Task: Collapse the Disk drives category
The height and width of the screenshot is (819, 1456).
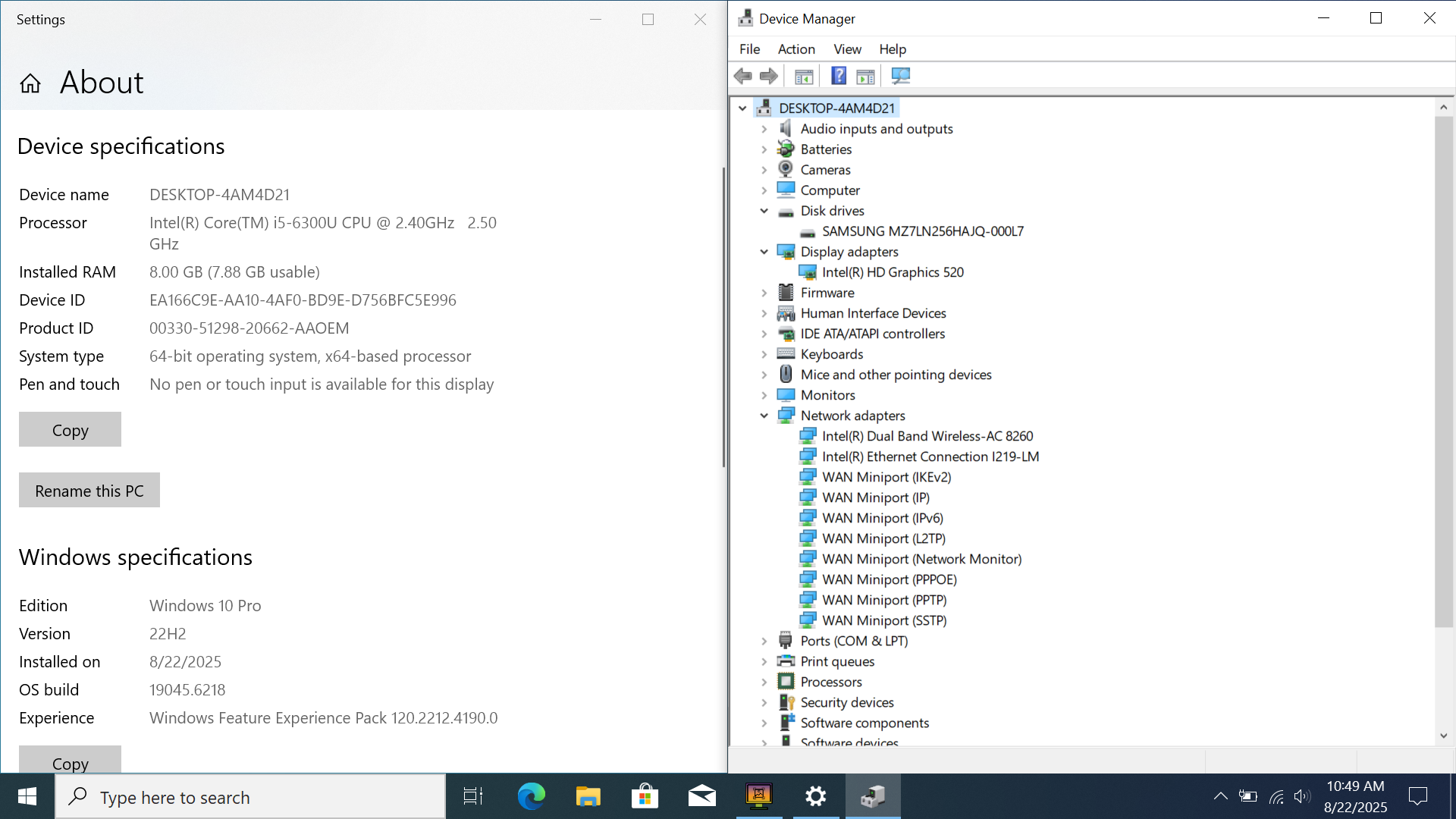Action: click(764, 211)
